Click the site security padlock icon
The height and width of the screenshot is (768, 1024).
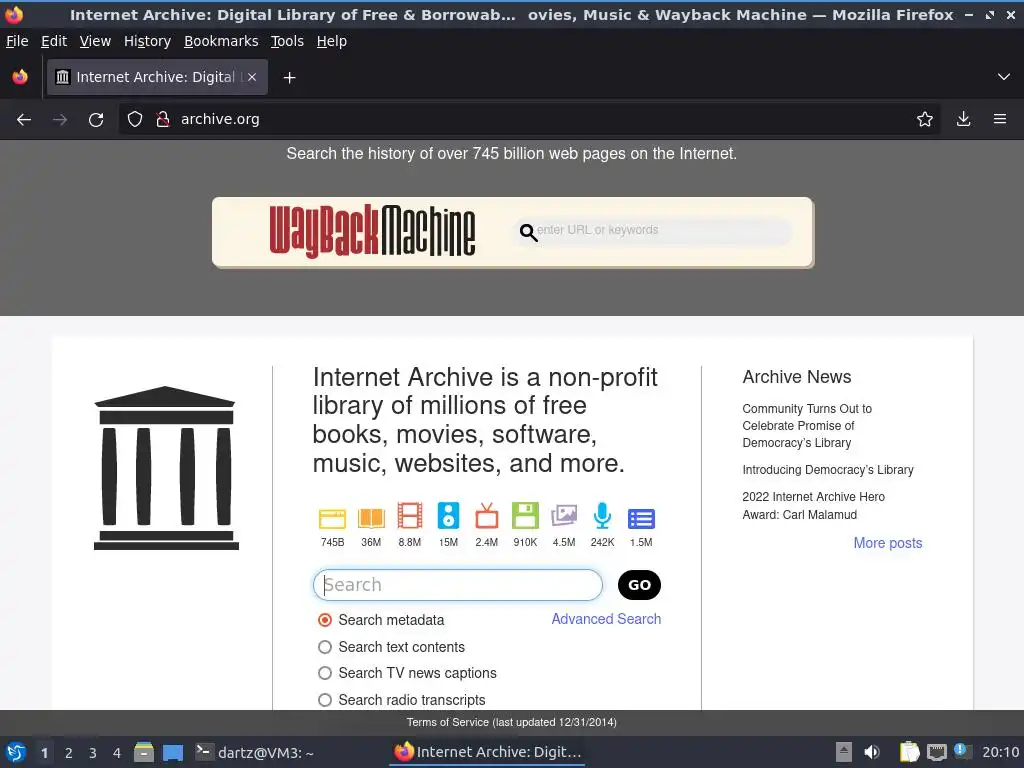pos(163,119)
